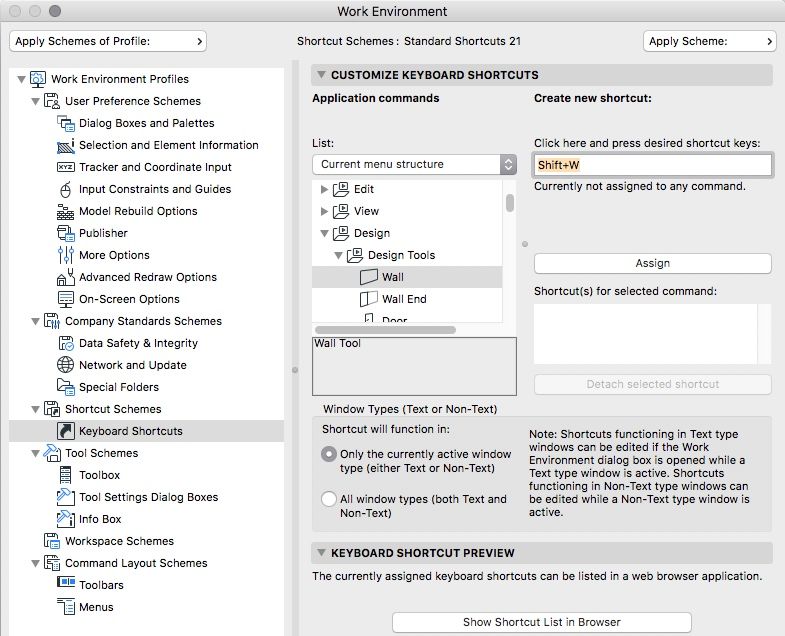Collapse Work Environment Profiles tree node
Screen dimensions: 785x636
click(22, 79)
